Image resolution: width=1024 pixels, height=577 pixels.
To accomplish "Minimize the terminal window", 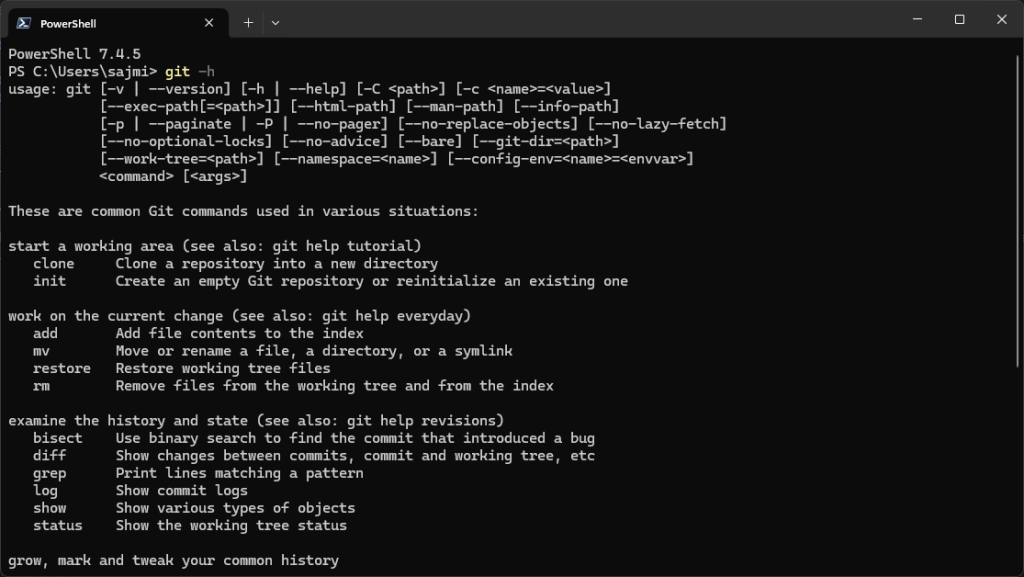I will (918, 20).
